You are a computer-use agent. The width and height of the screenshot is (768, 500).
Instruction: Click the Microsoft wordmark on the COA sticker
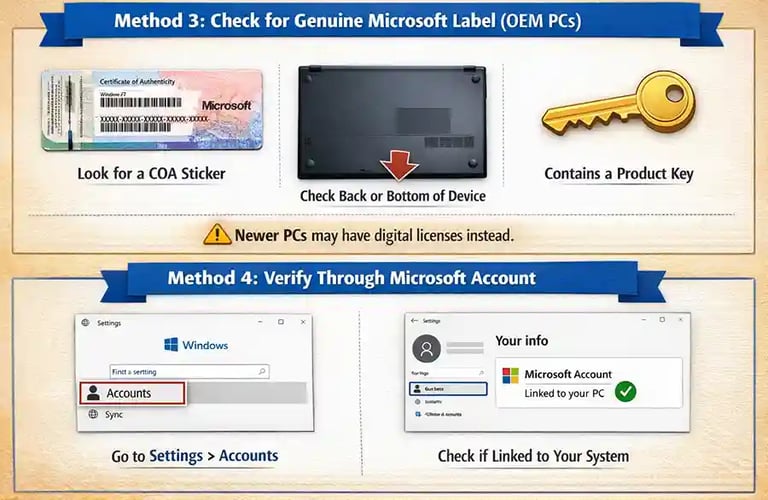226,106
